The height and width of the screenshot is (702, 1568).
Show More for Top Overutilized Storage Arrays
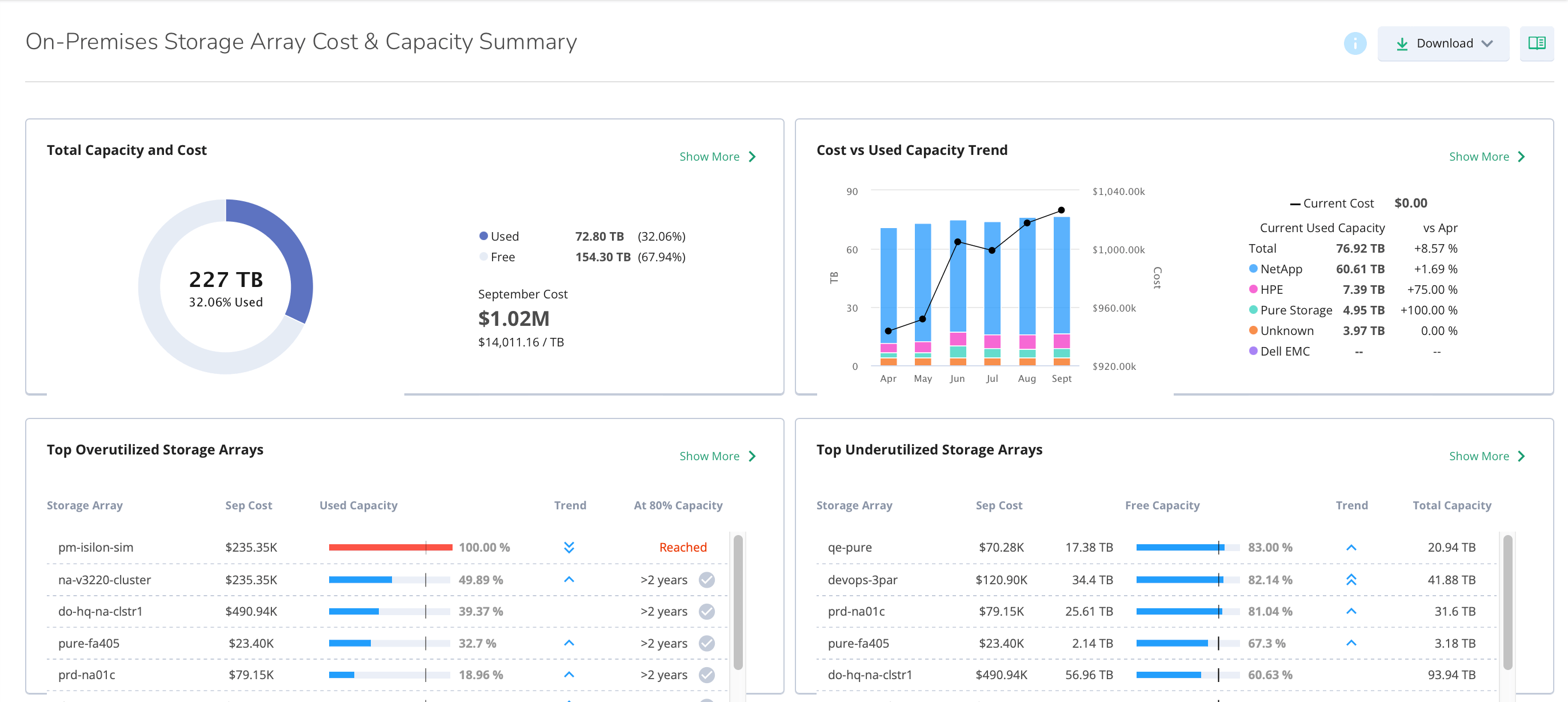click(717, 456)
